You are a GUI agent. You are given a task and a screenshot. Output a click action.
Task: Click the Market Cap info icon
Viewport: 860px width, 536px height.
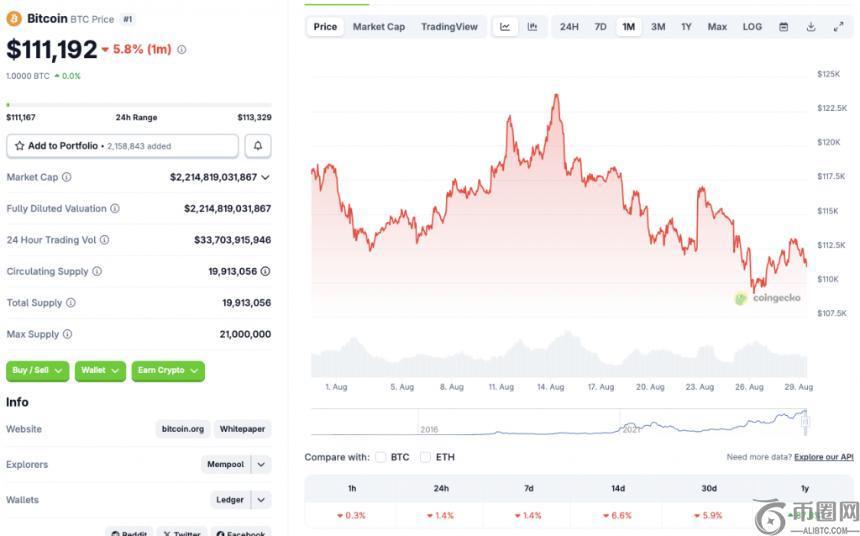(67, 177)
